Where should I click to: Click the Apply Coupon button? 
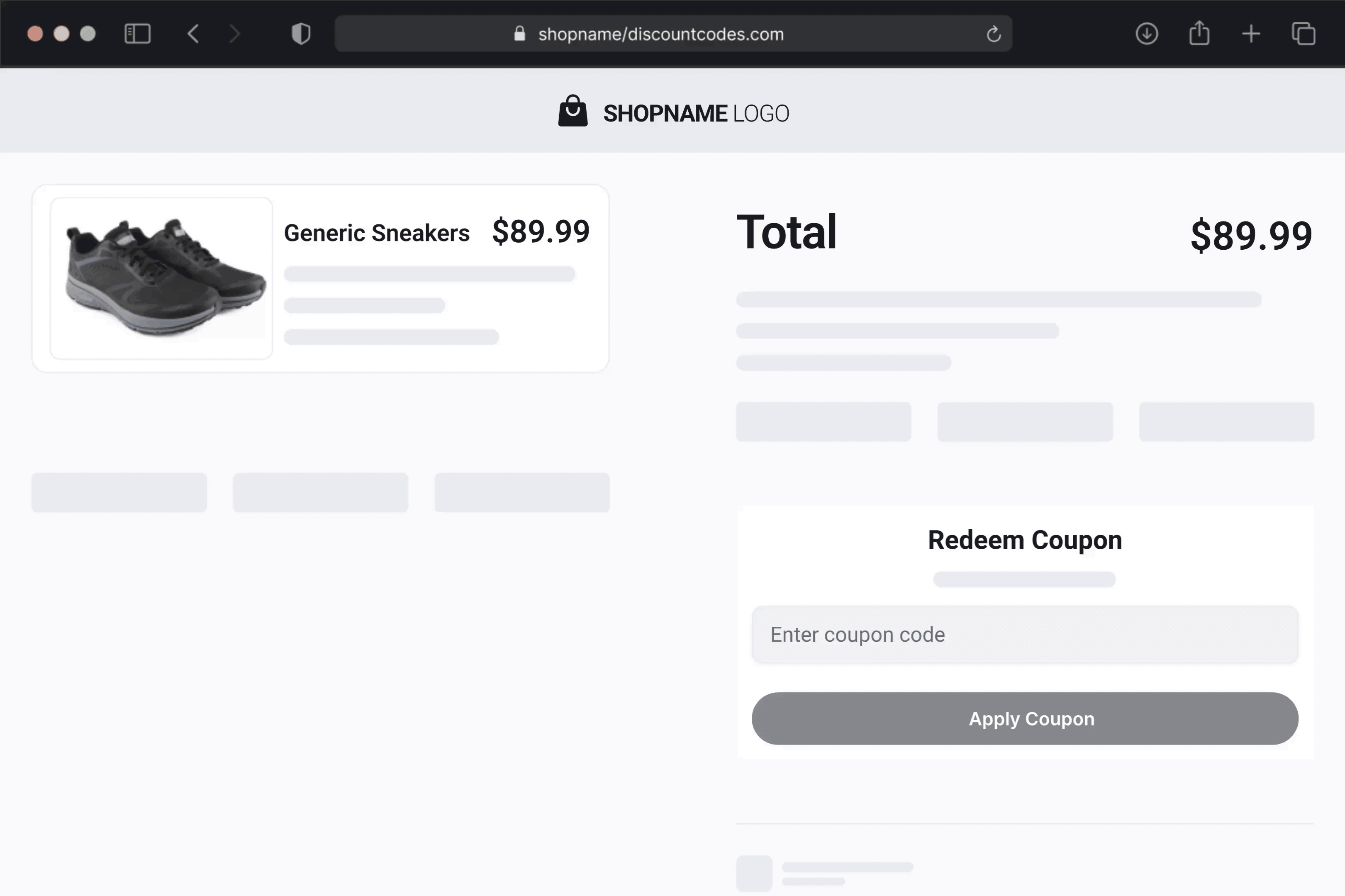[x=1024, y=719]
